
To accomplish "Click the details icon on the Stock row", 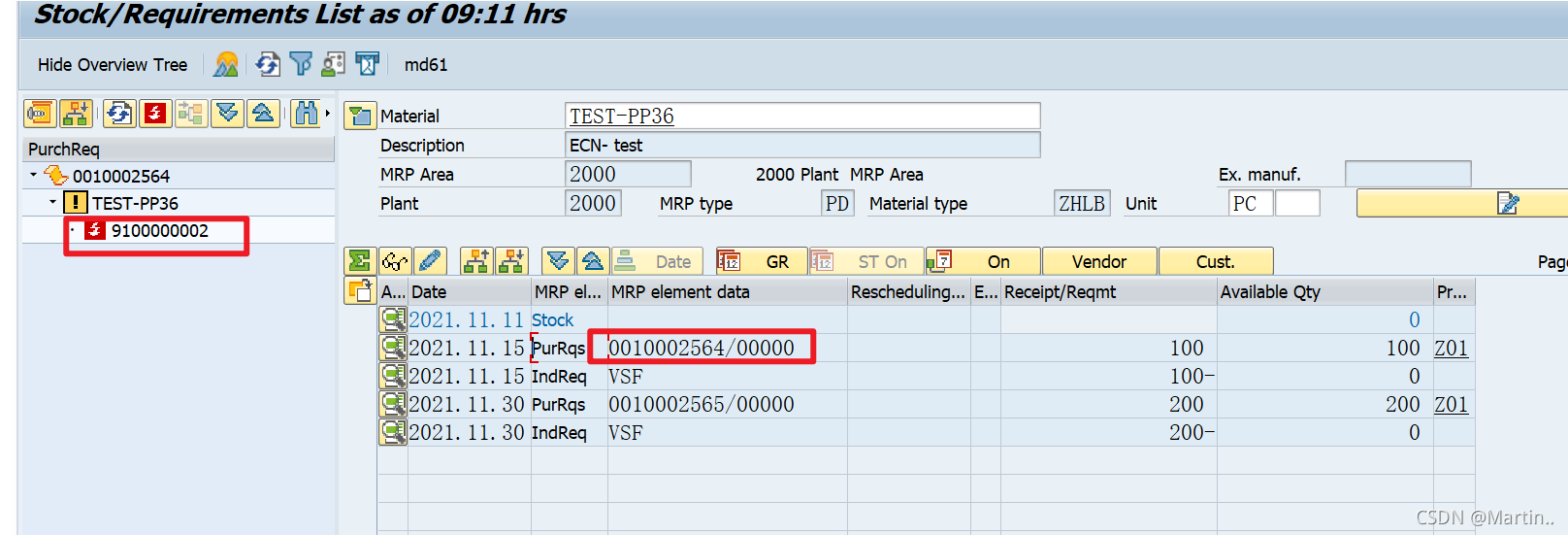I will tap(393, 319).
